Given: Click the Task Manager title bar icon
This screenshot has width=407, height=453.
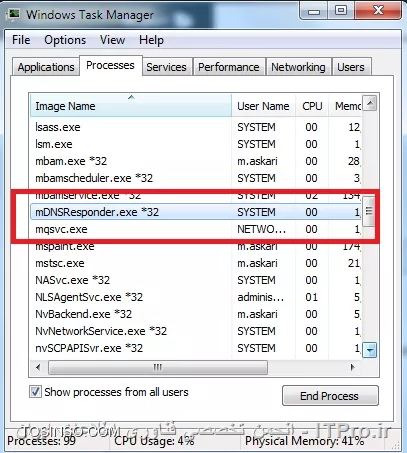Looking at the screenshot, I should point(14,14).
